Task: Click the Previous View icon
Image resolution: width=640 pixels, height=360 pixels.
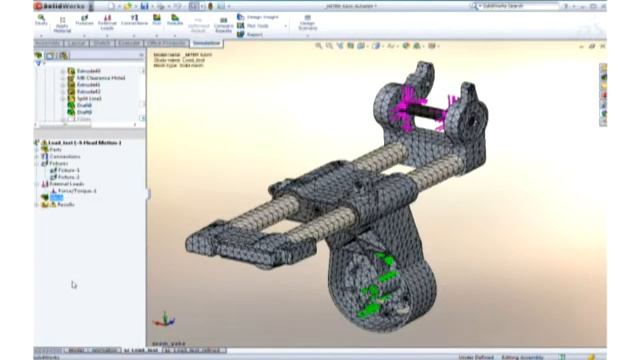Action: tap(340, 46)
